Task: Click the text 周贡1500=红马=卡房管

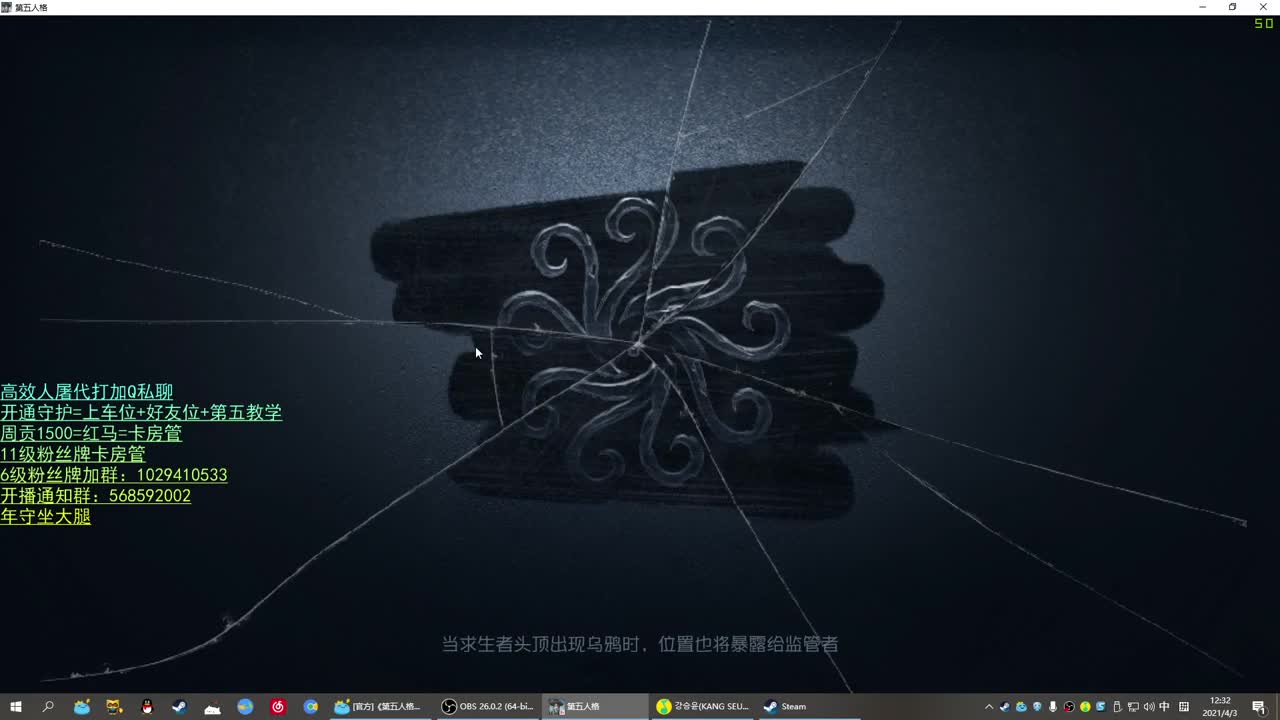Action: click(91, 434)
